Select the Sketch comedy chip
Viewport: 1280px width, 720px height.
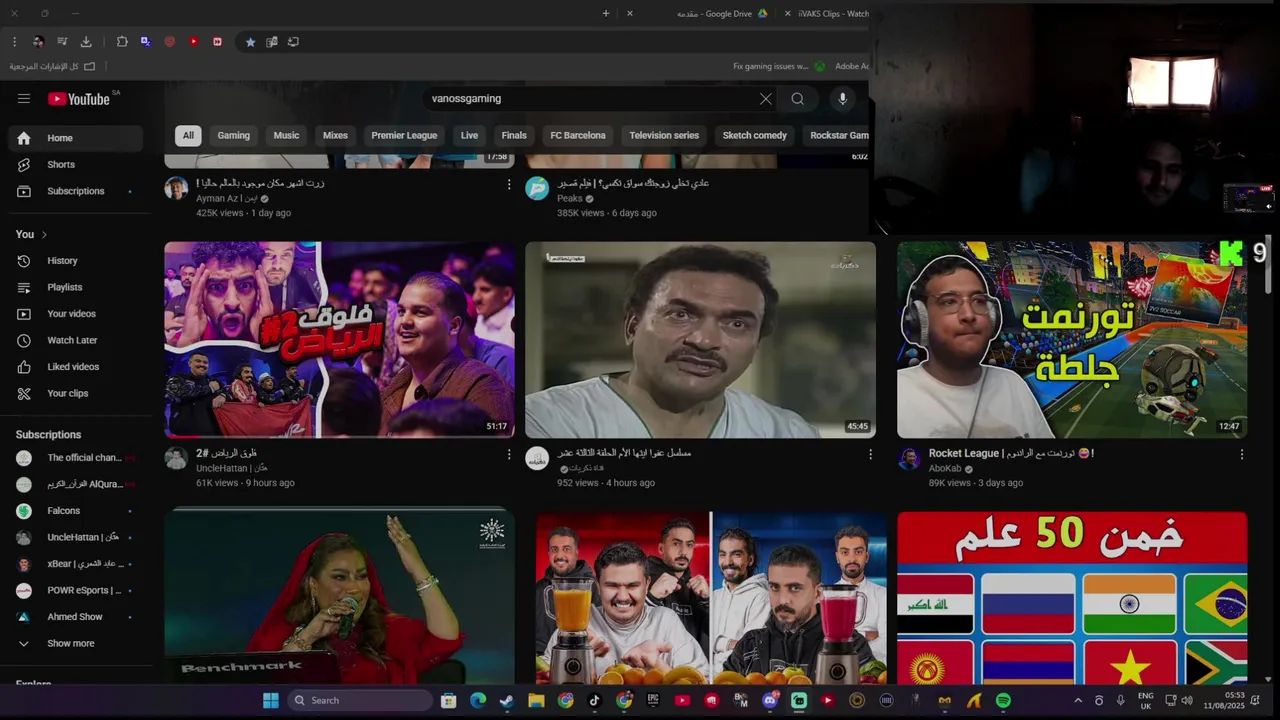click(755, 135)
